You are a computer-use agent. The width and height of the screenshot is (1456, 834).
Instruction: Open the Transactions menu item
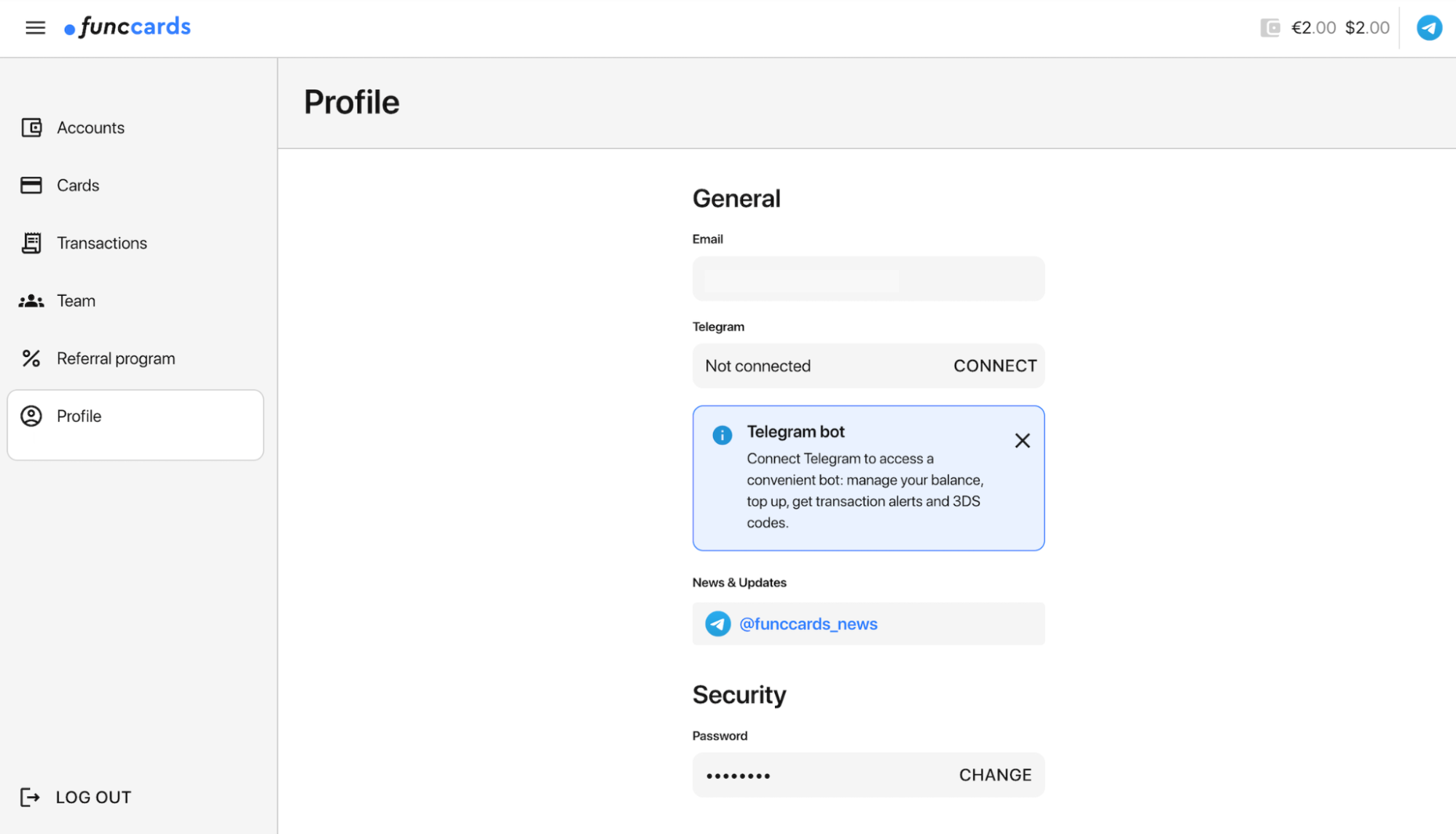(x=102, y=243)
